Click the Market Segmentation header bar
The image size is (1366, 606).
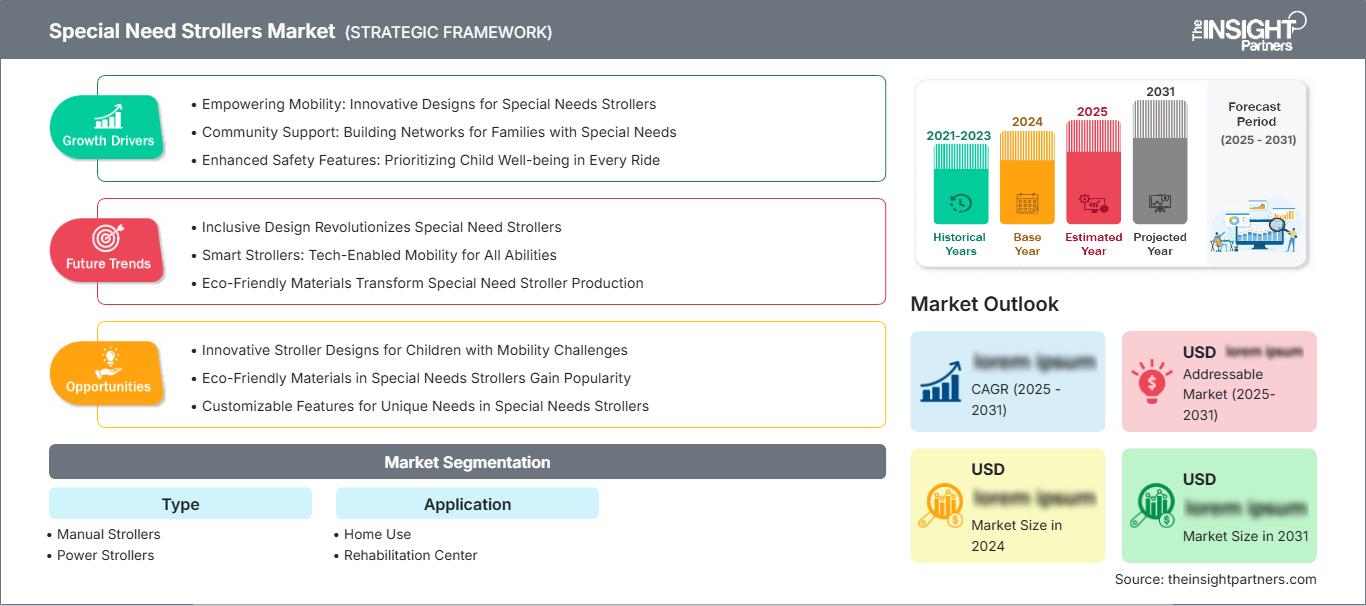(467, 462)
